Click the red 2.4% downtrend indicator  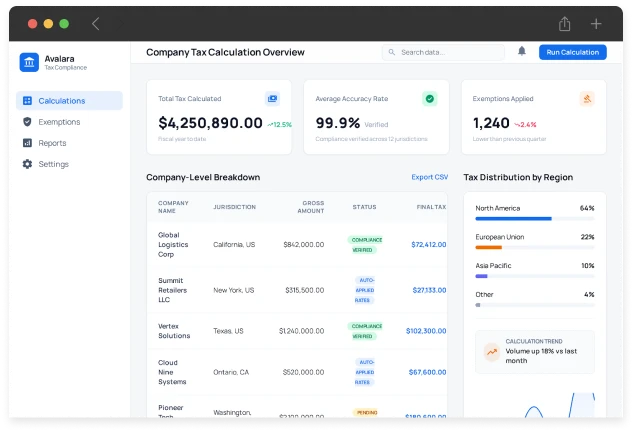[525, 125]
